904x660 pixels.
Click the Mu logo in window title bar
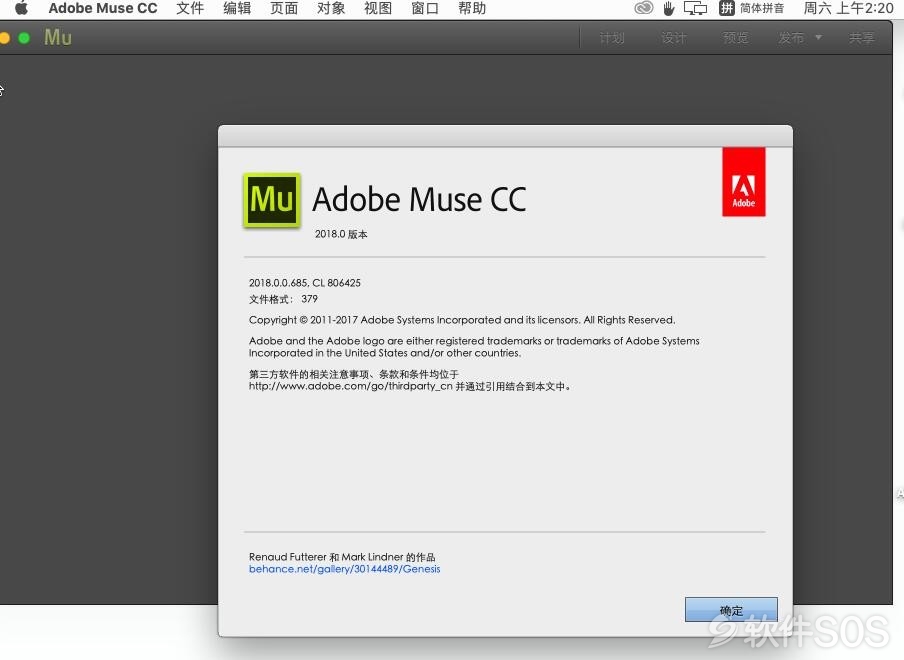(x=58, y=37)
